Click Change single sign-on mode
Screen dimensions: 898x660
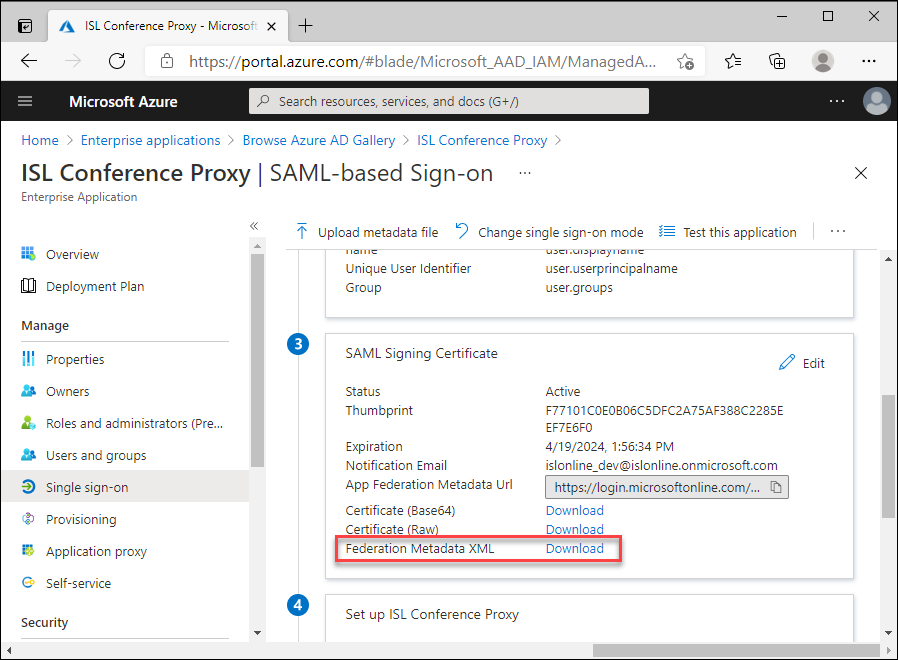548,231
